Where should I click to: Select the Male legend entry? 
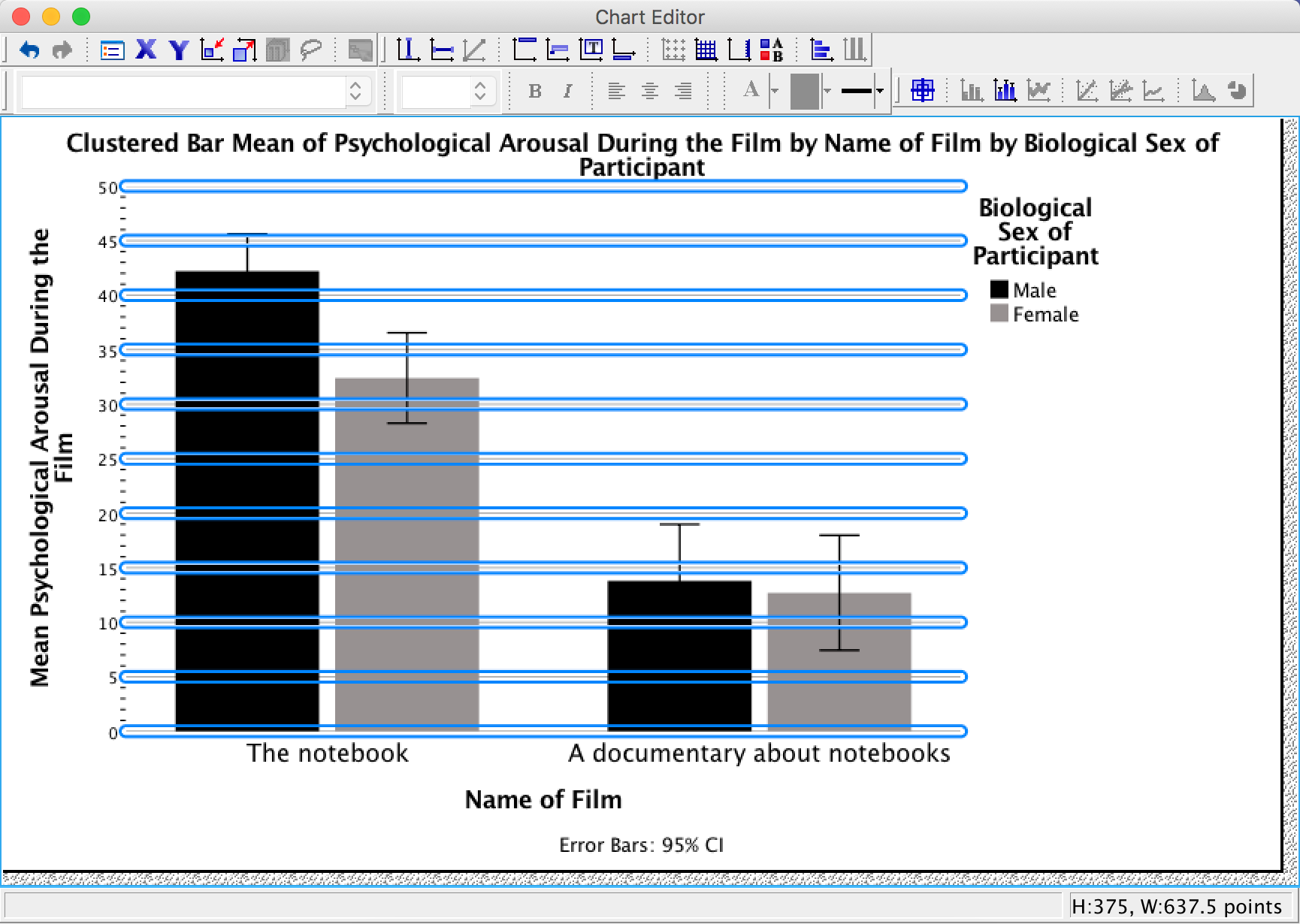coord(1033,290)
